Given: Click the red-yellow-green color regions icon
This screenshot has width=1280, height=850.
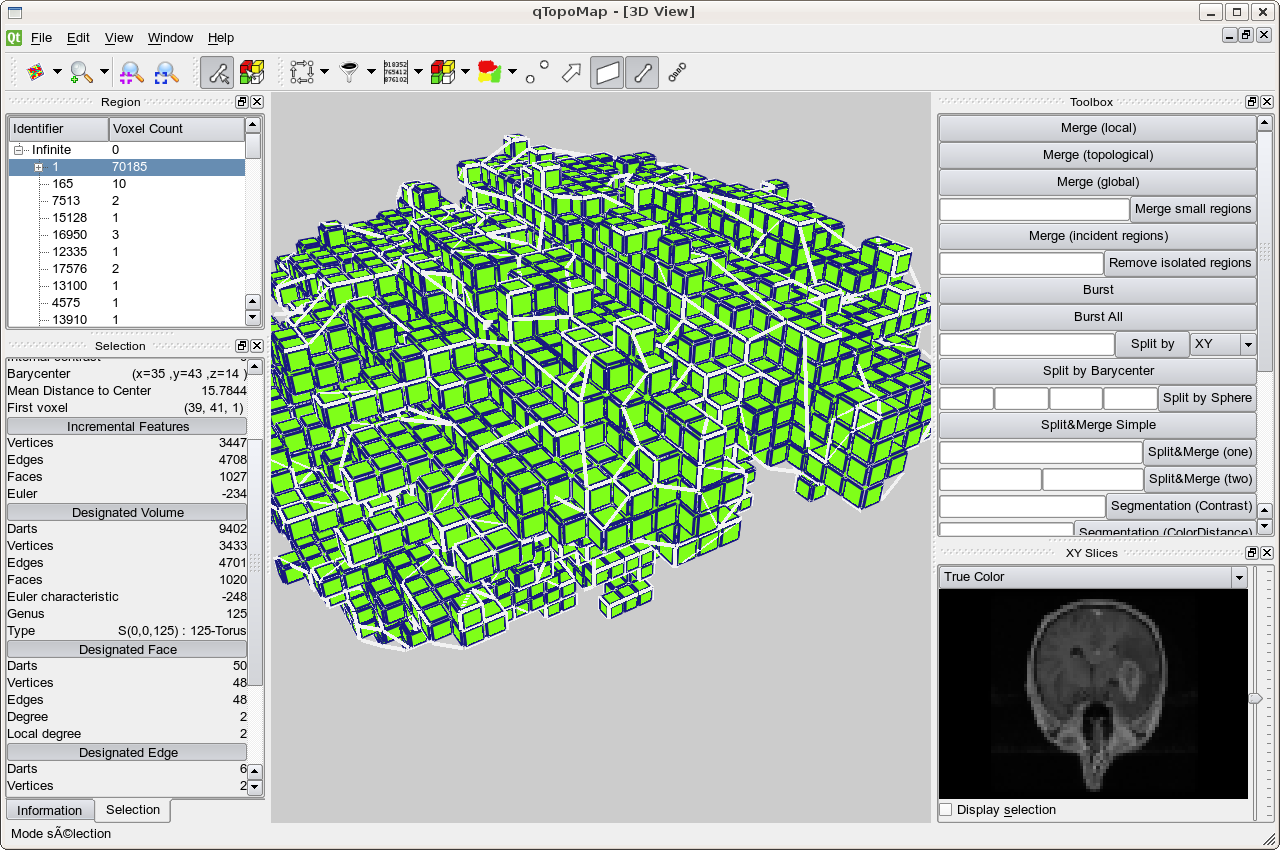Looking at the screenshot, I should 489,72.
